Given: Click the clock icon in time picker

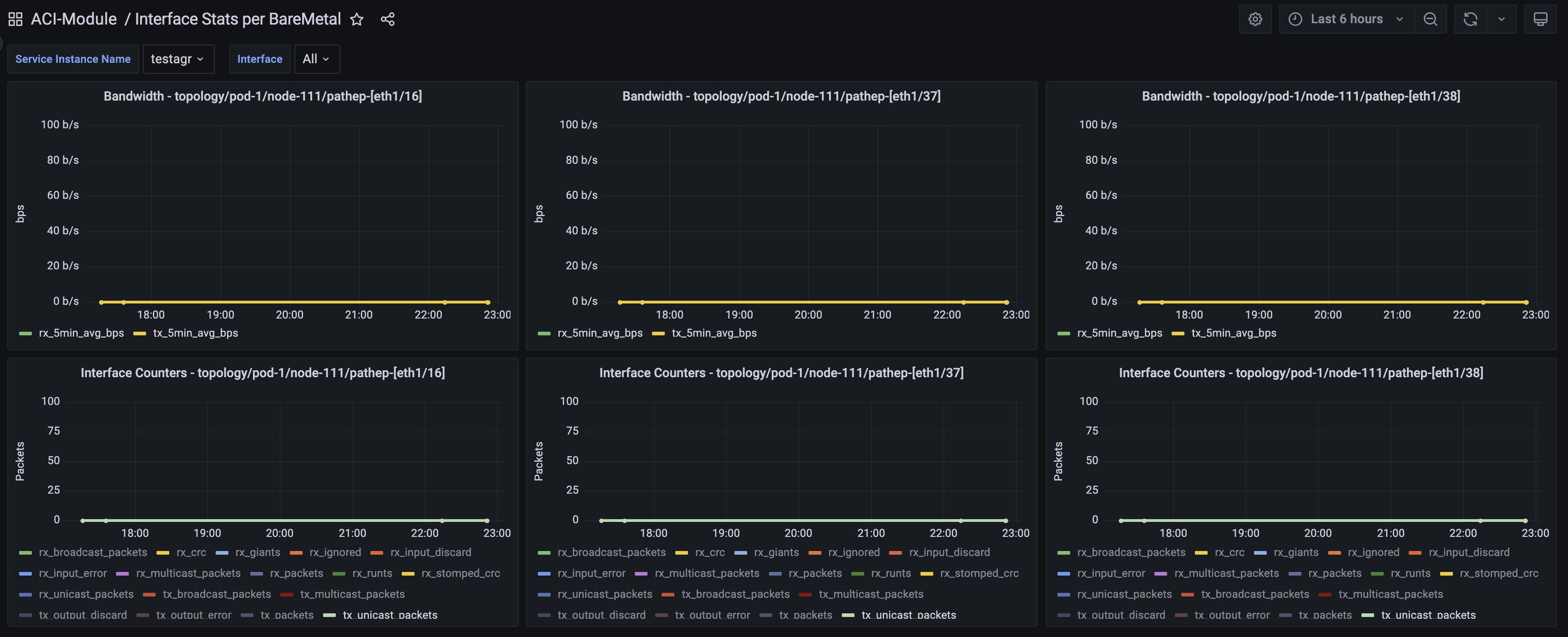Looking at the screenshot, I should tap(1295, 20).
